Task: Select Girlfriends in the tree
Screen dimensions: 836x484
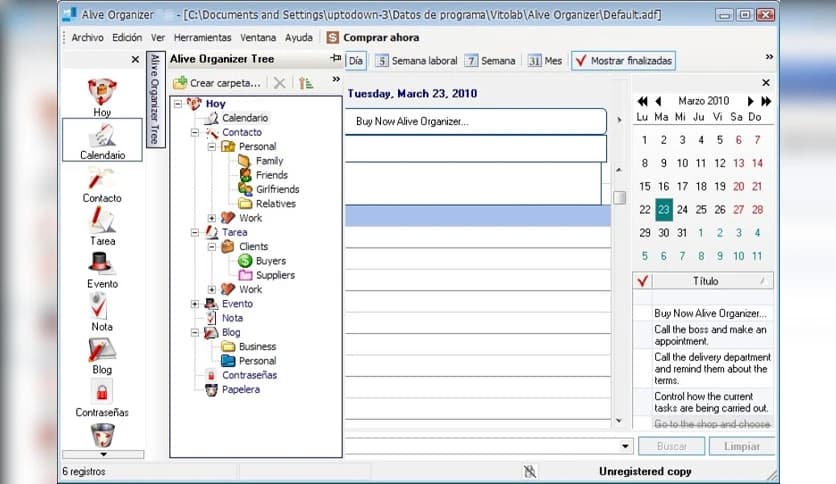Action: [277, 189]
